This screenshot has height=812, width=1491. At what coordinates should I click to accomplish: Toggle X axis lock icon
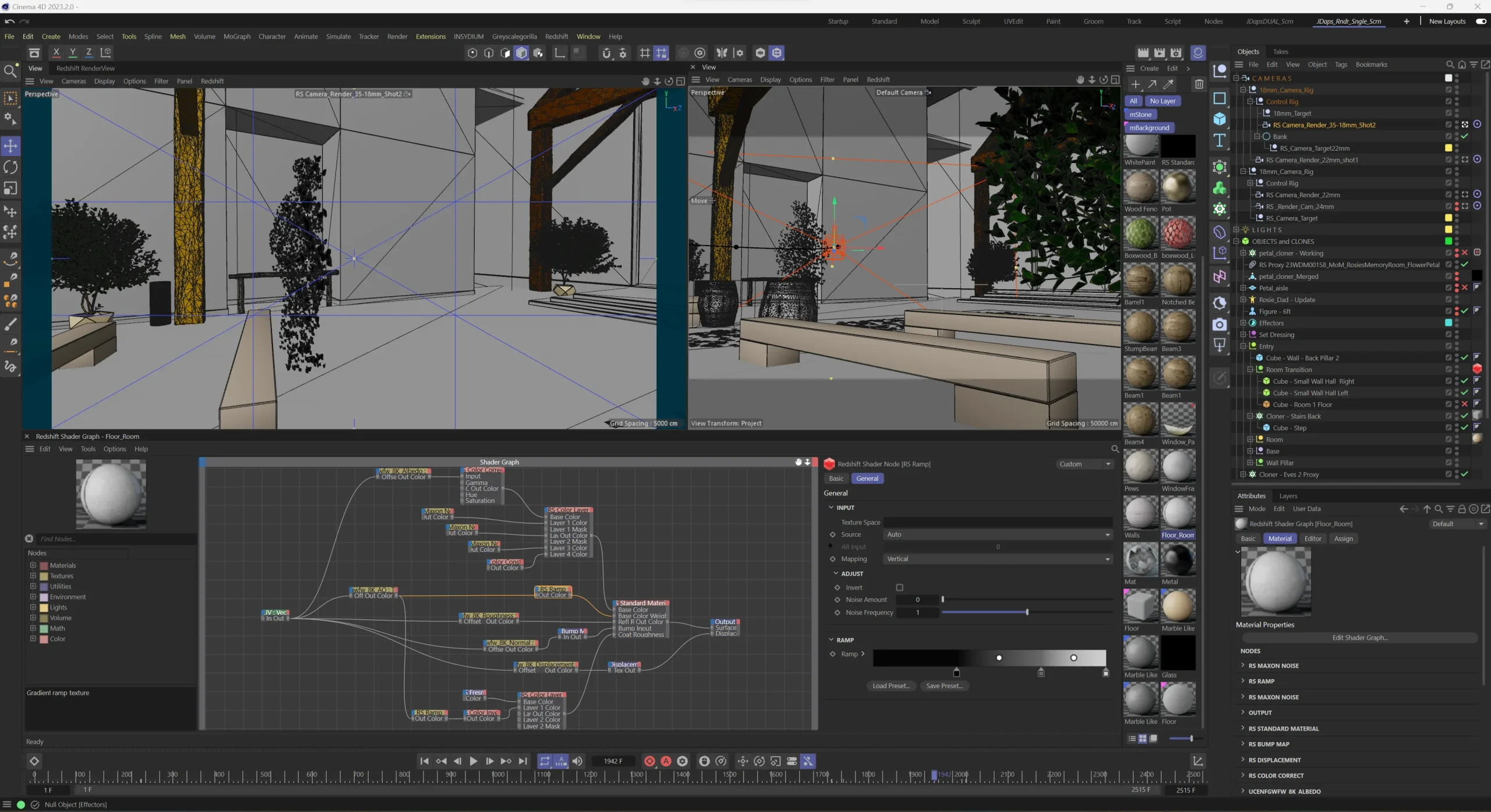pyautogui.click(x=56, y=52)
